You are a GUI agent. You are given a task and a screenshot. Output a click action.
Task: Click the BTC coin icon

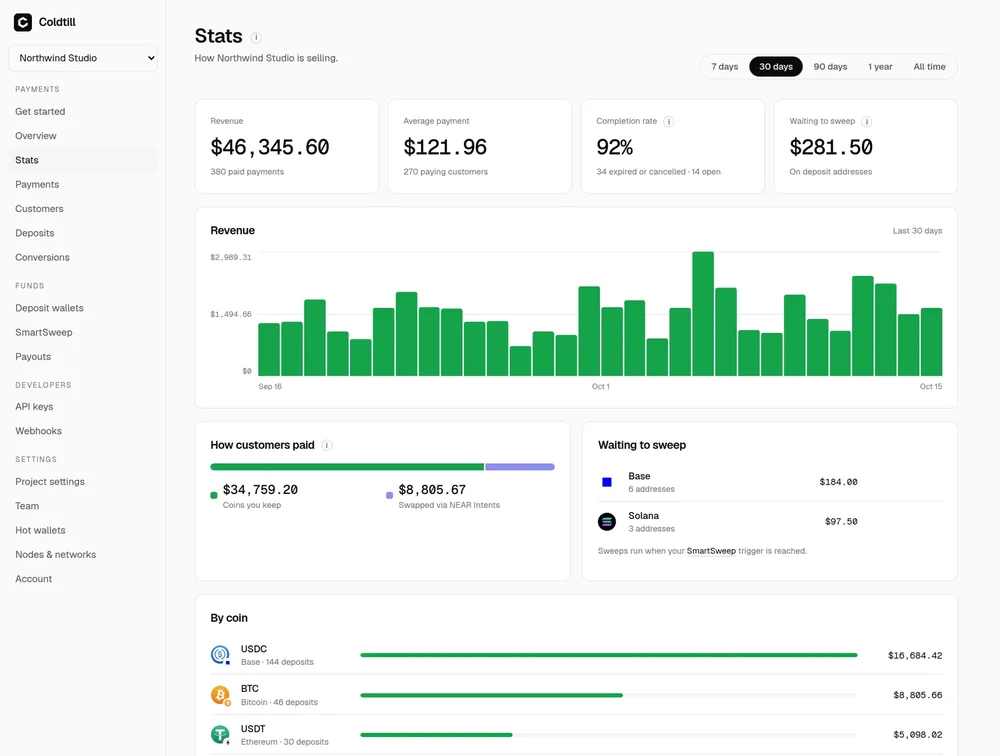pos(220,695)
